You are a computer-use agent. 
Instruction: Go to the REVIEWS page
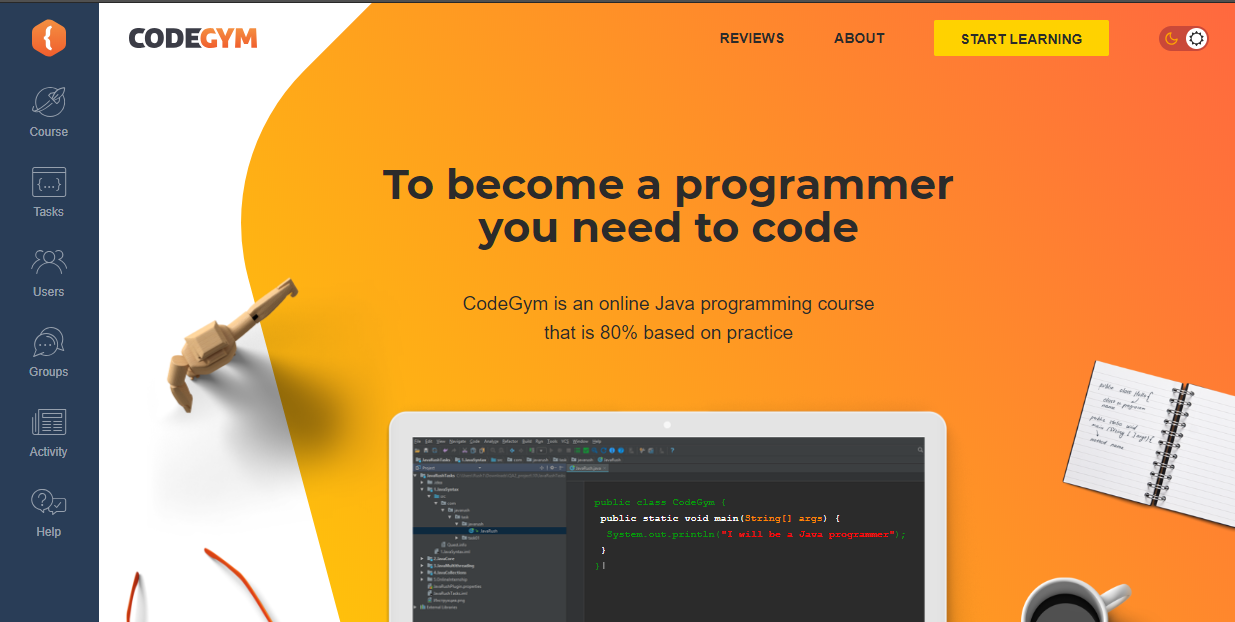click(752, 39)
